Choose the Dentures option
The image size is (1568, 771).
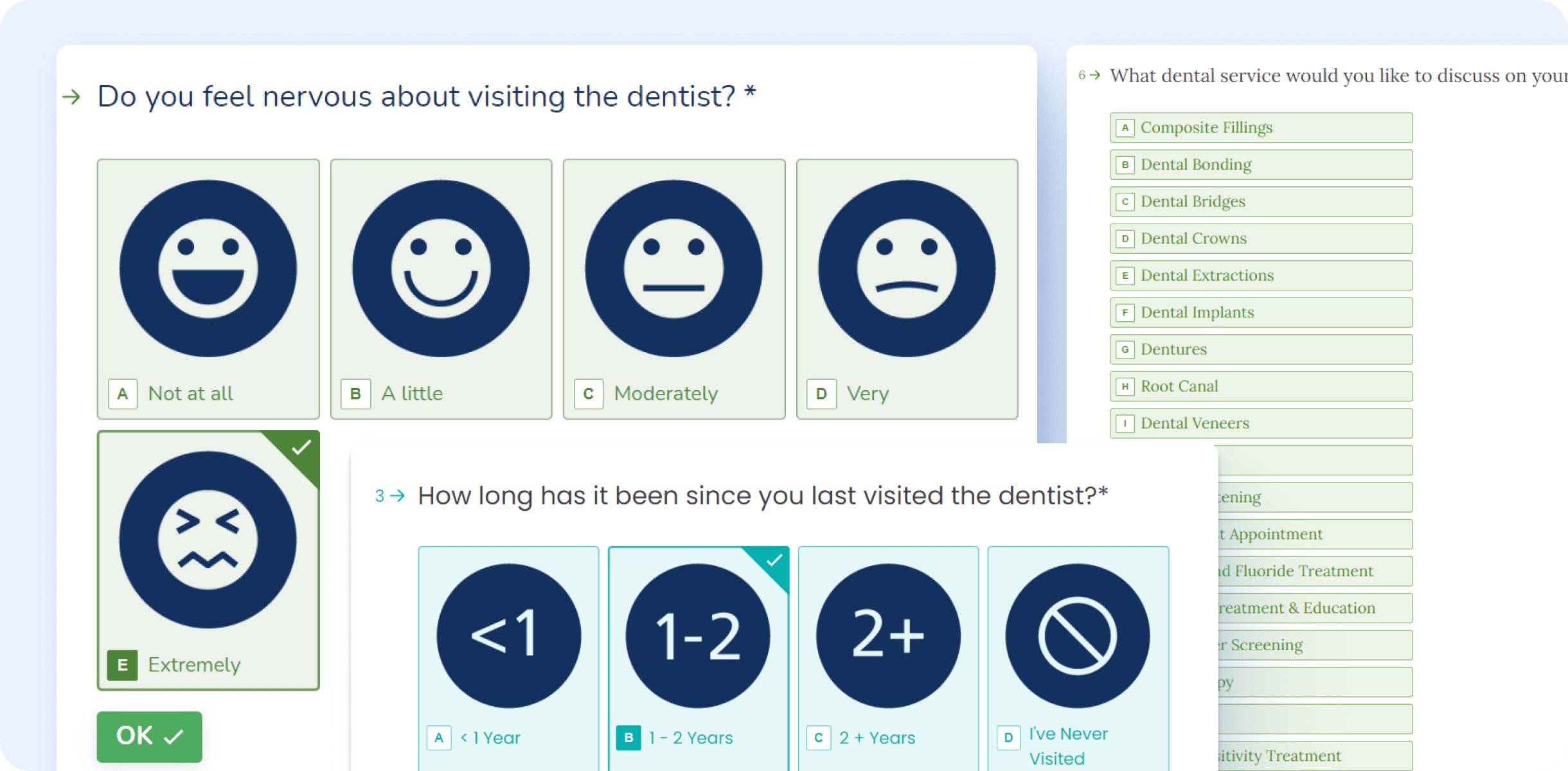[x=1260, y=350]
